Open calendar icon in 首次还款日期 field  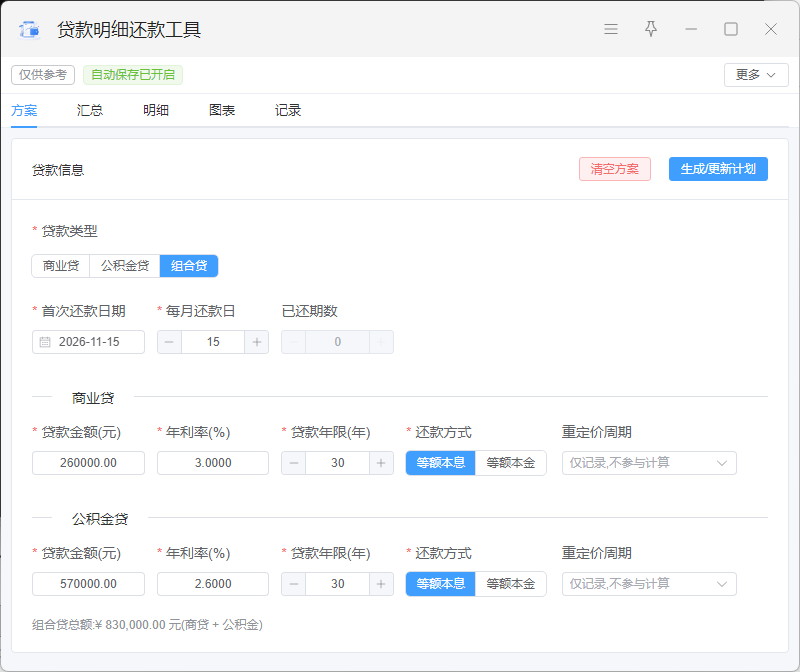coord(45,342)
